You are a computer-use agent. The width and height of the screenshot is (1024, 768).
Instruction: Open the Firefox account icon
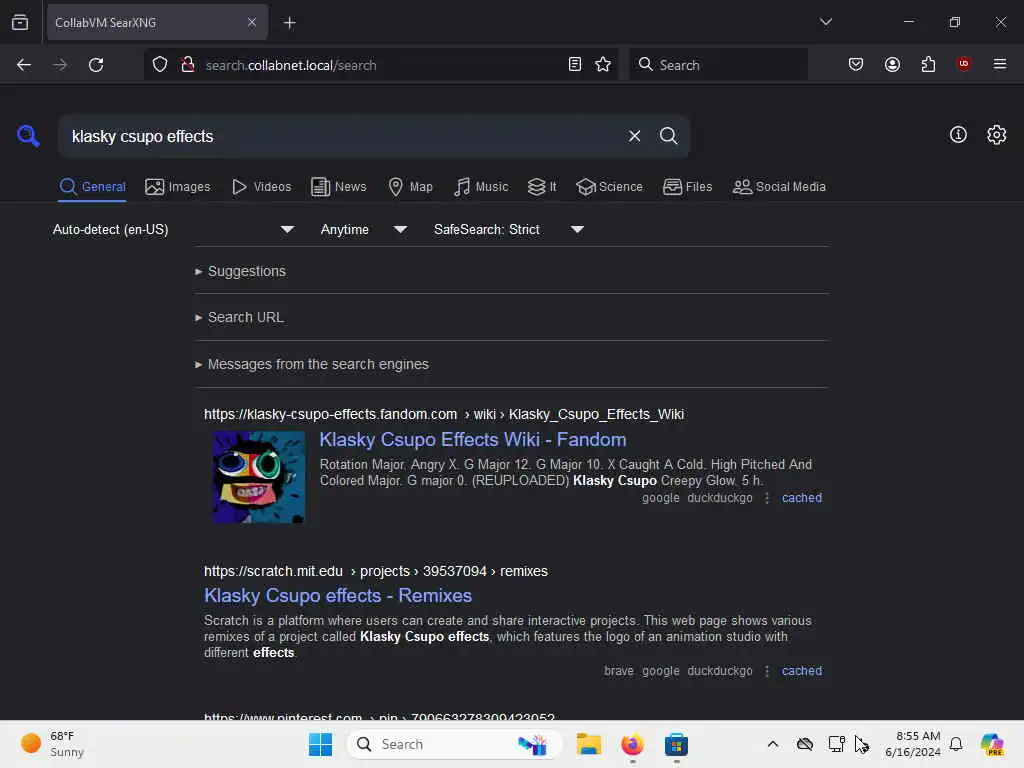(x=892, y=65)
